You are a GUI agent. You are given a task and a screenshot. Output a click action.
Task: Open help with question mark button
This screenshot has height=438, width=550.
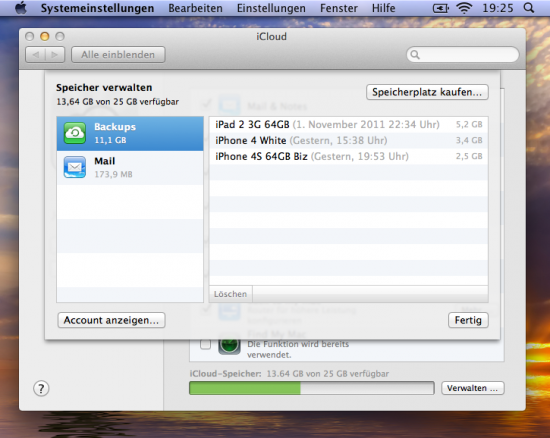(41, 389)
